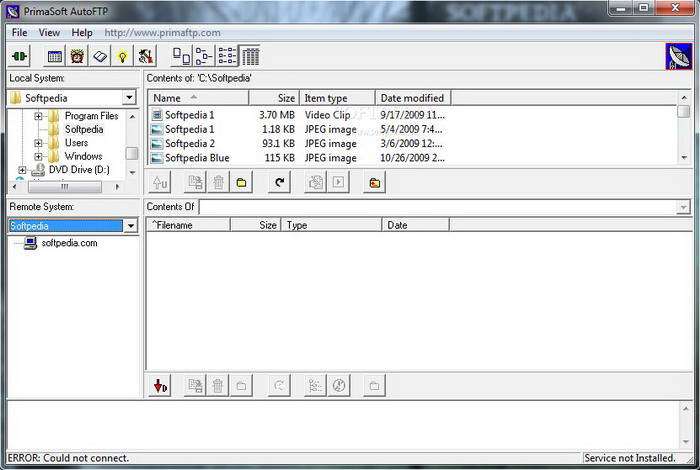Expand the Windows folder node
The width and height of the screenshot is (700, 470).
(x=38, y=157)
